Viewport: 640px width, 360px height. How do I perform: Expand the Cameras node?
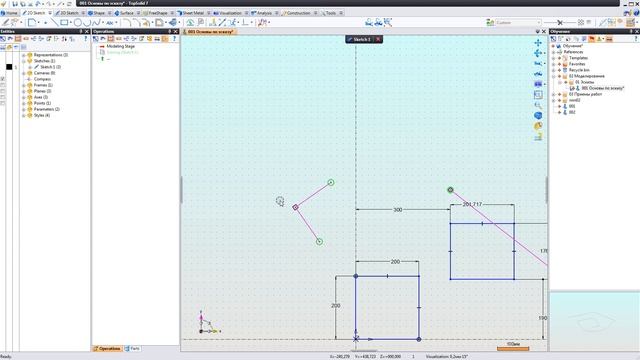point(24,73)
